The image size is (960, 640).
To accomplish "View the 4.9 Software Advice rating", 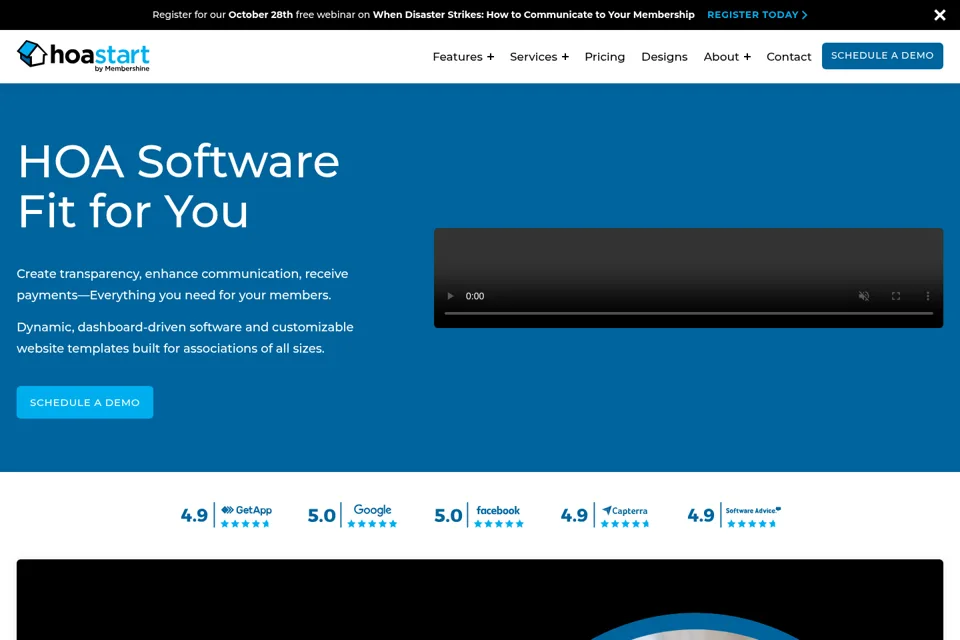I will click(733, 515).
